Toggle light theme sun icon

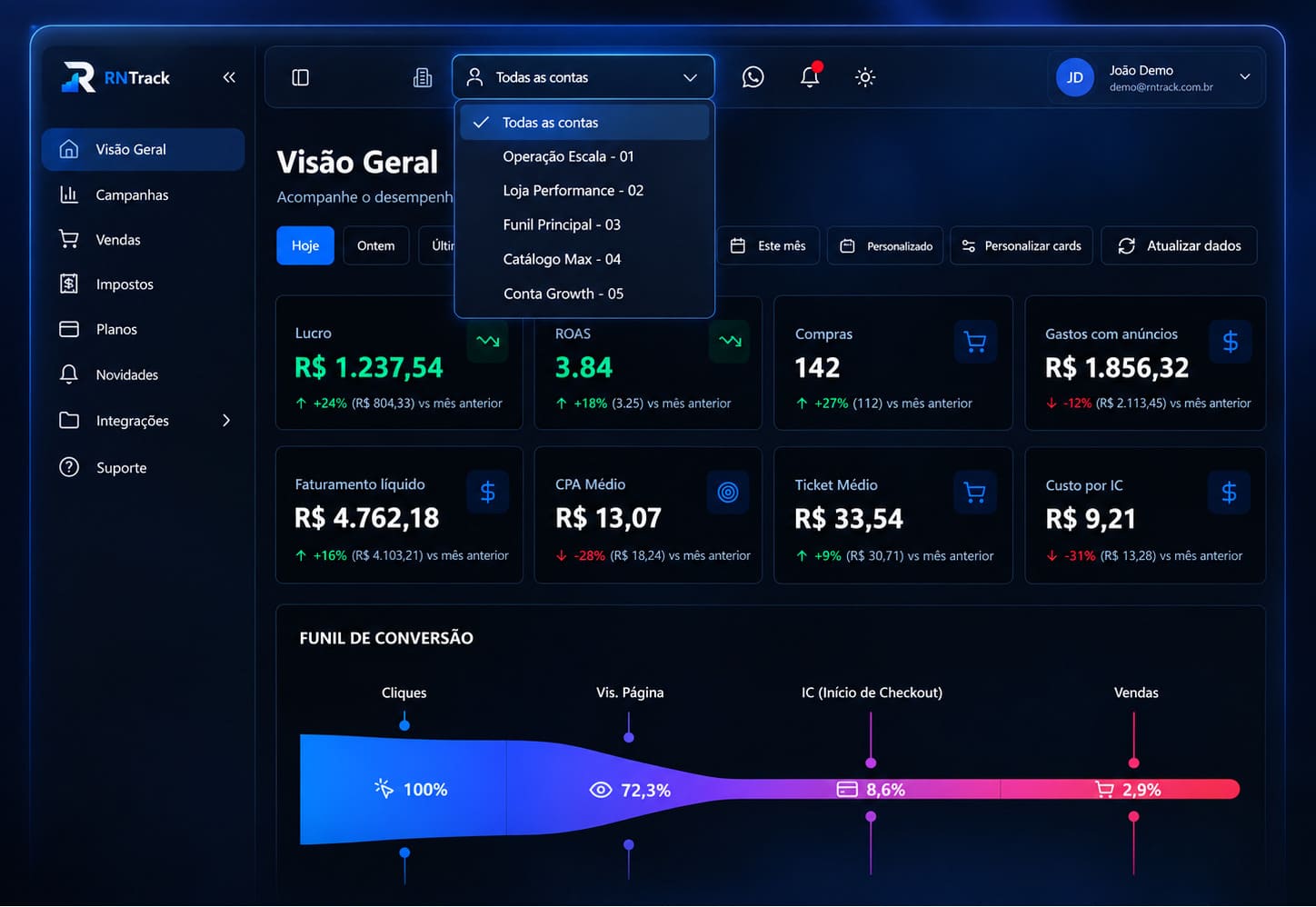click(x=865, y=77)
